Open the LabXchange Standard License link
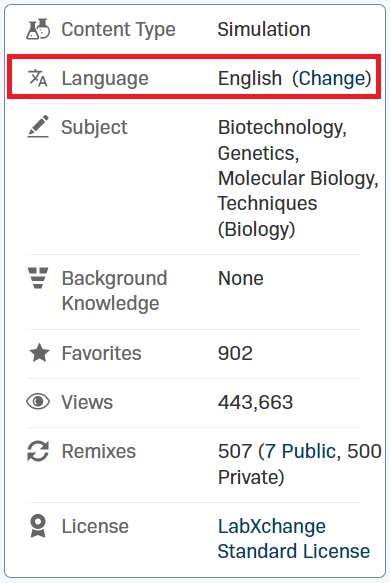 (294, 538)
